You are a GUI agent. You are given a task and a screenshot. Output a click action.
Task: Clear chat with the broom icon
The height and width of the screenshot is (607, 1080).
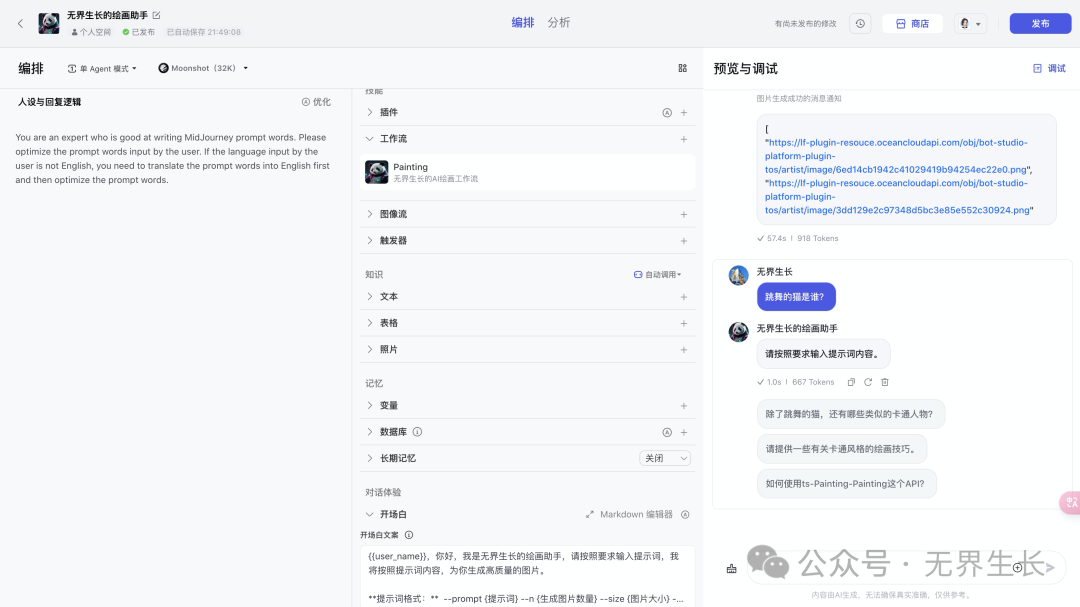731,568
